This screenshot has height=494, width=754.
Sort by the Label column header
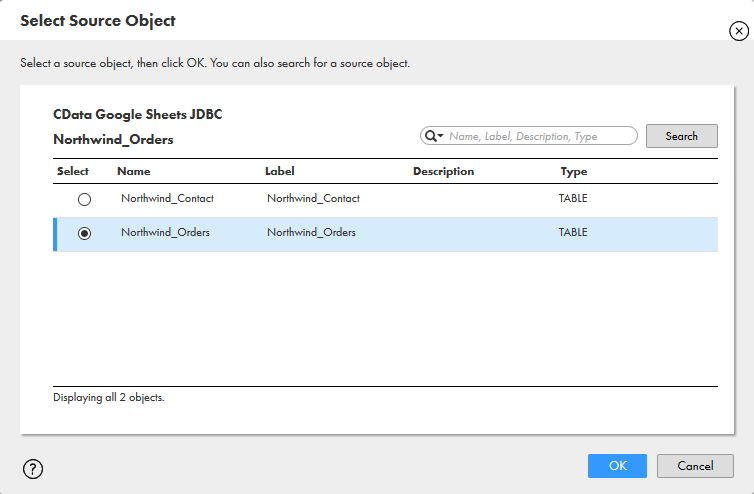279,171
